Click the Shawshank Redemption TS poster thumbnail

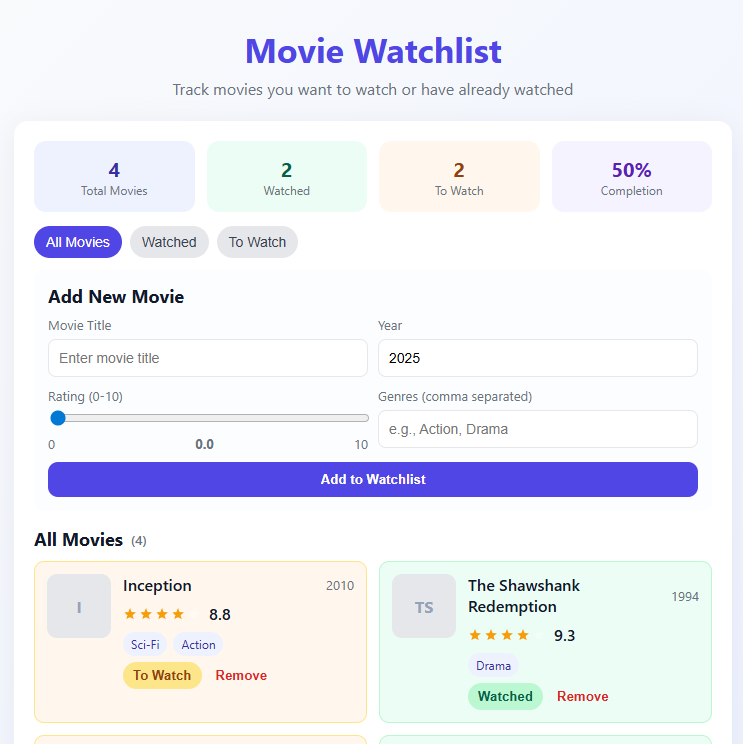[x=424, y=606]
